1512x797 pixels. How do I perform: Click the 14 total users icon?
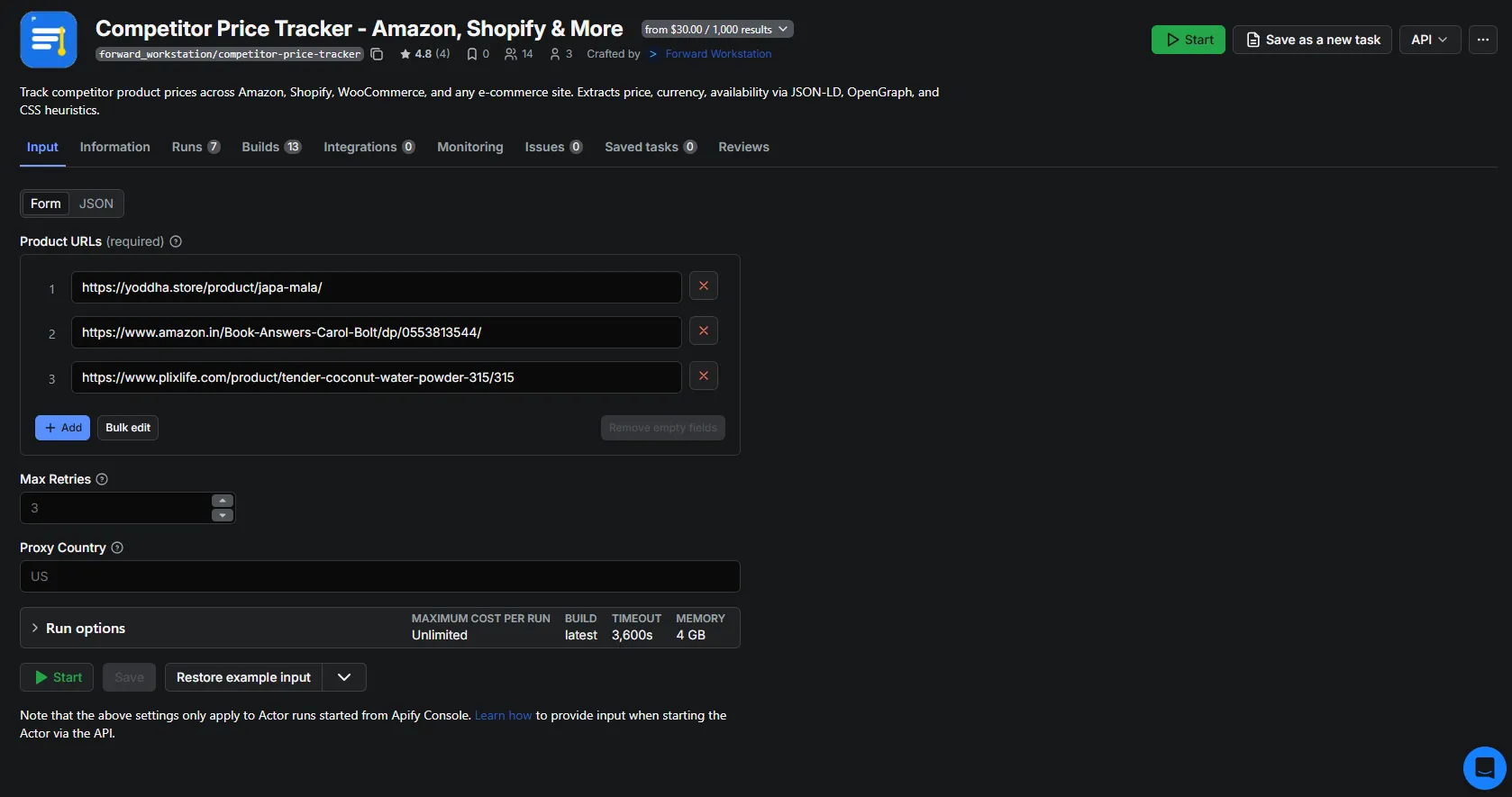tap(511, 54)
